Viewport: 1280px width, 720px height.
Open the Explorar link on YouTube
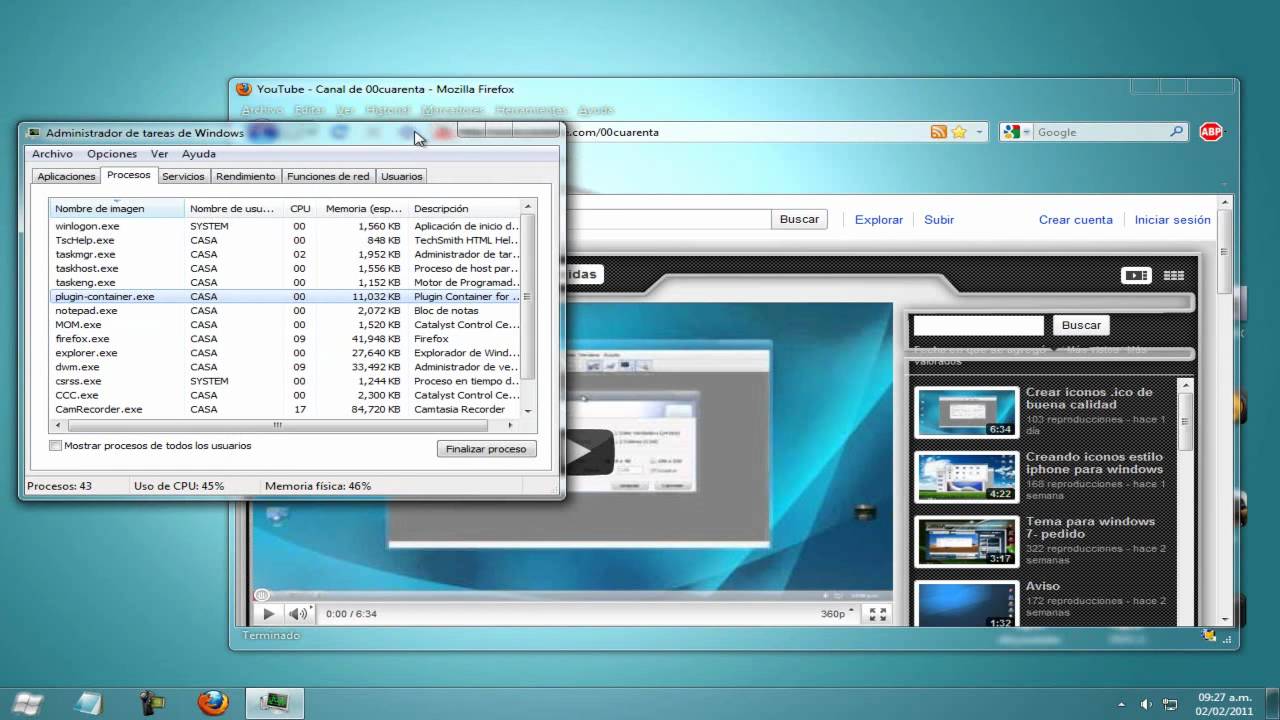879,220
